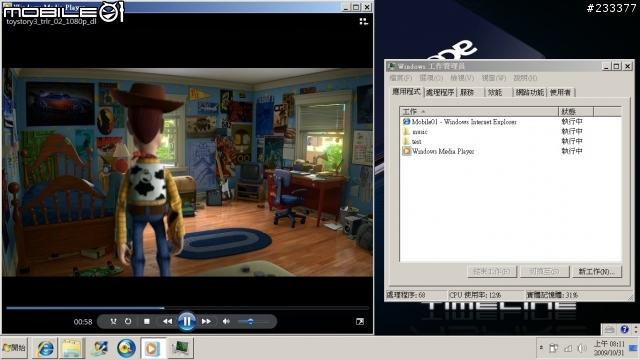Adjust the Media Player volume slider
Viewport: 640px width, 360px height.
253,322
